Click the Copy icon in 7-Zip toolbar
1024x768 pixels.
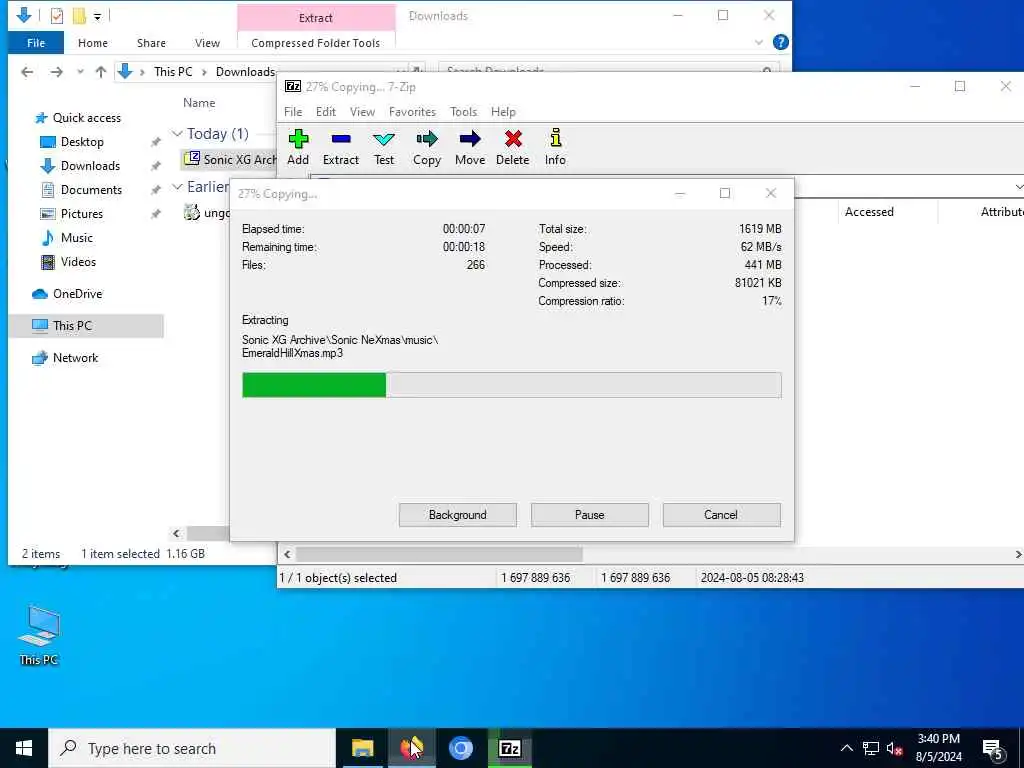click(x=427, y=148)
